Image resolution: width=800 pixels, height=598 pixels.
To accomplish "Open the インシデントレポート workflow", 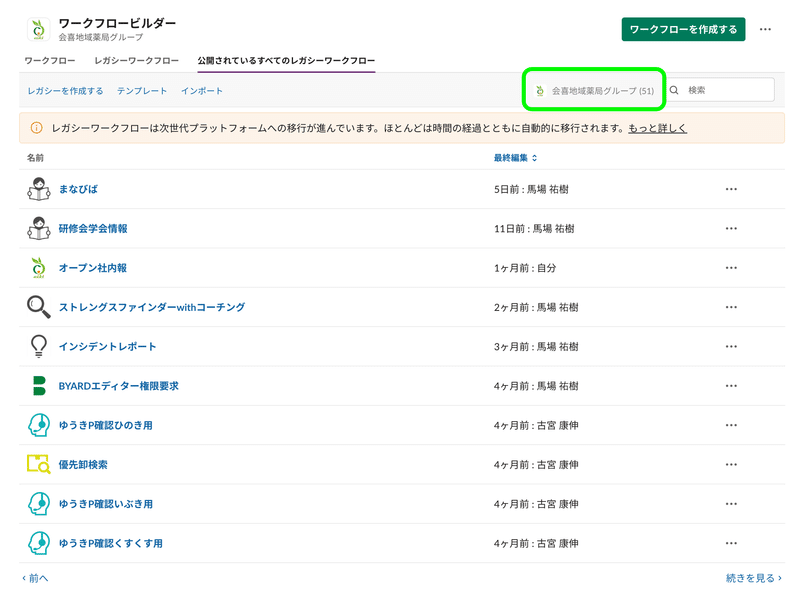I will tap(107, 346).
